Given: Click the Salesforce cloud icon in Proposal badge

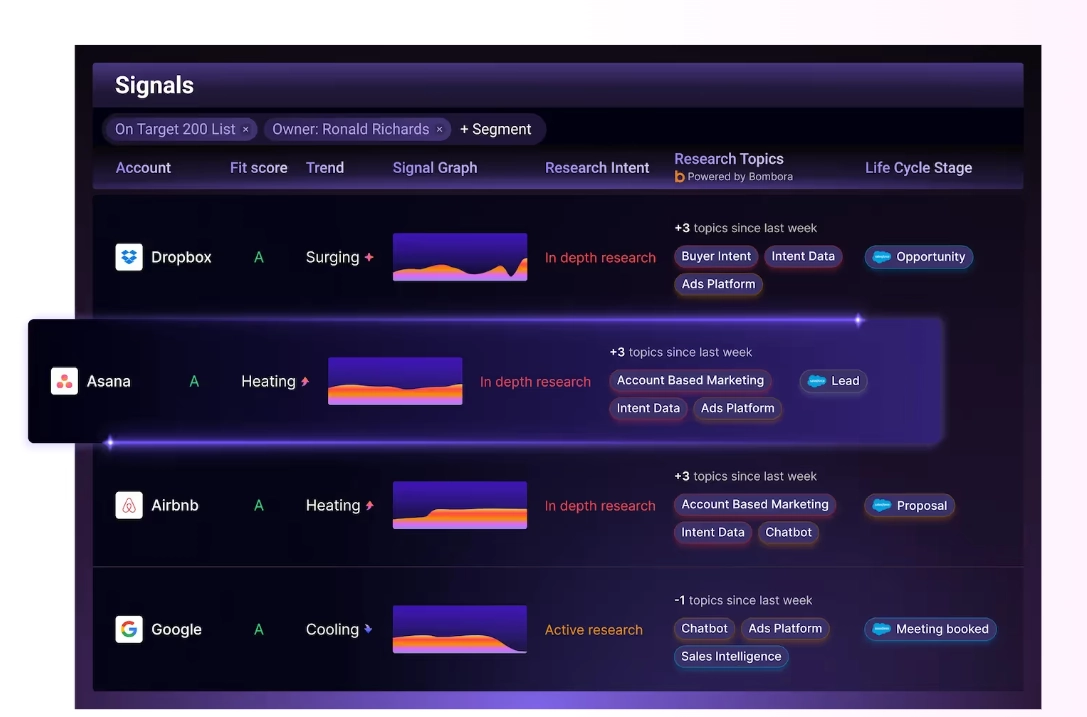Looking at the screenshot, I should (882, 506).
